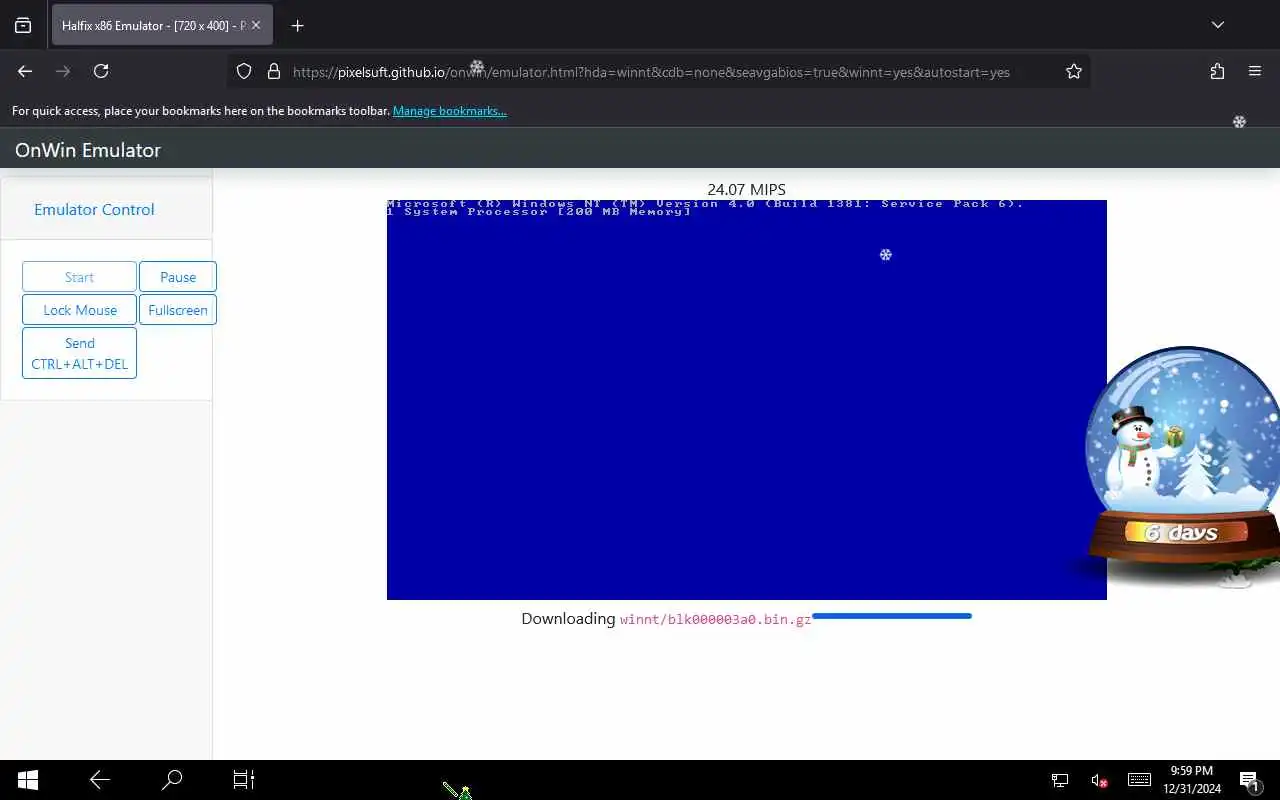The width and height of the screenshot is (1280, 800).
Task: Close the Halfix x86 Emulator tab
Action: tap(256, 26)
